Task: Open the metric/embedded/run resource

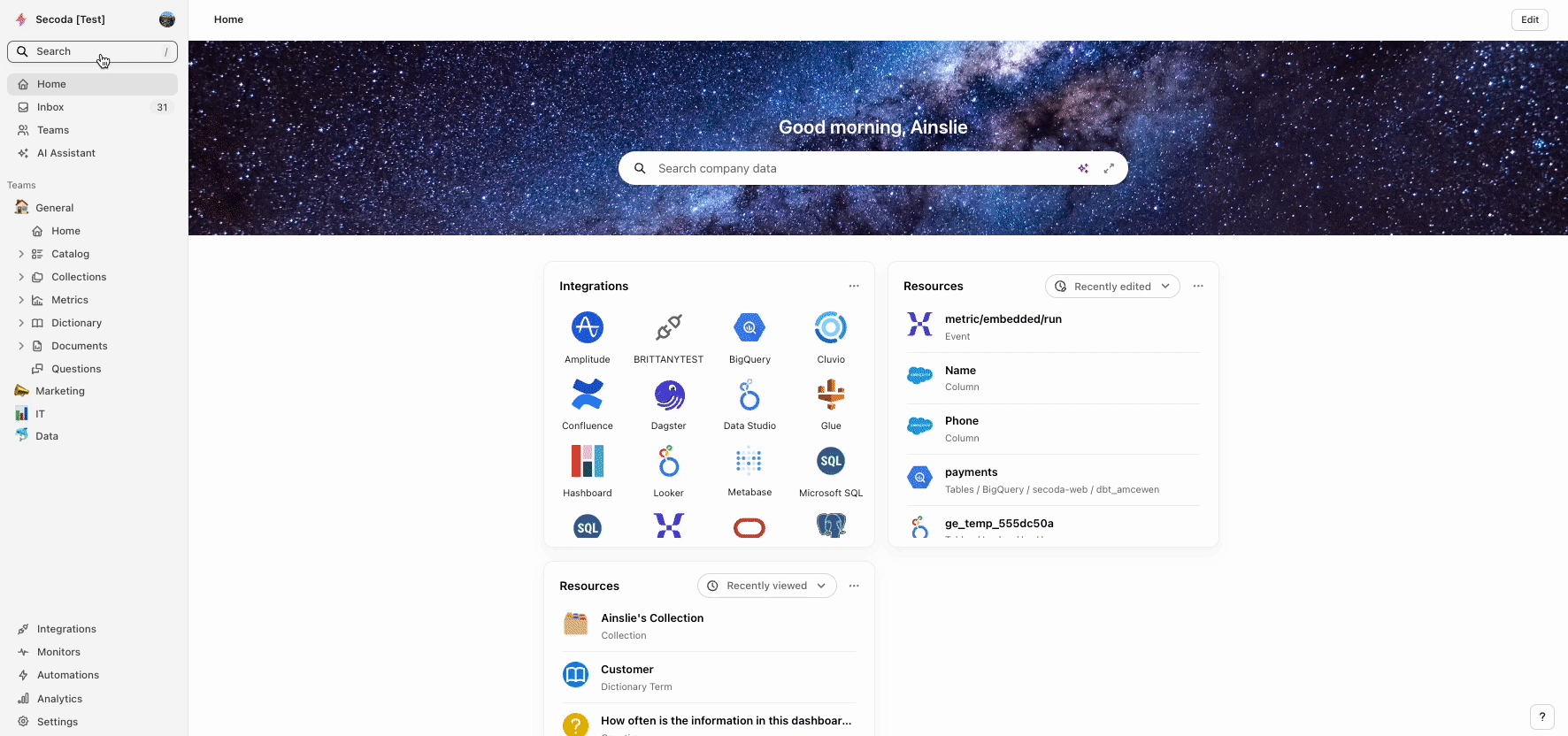Action: (x=1003, y=319)
